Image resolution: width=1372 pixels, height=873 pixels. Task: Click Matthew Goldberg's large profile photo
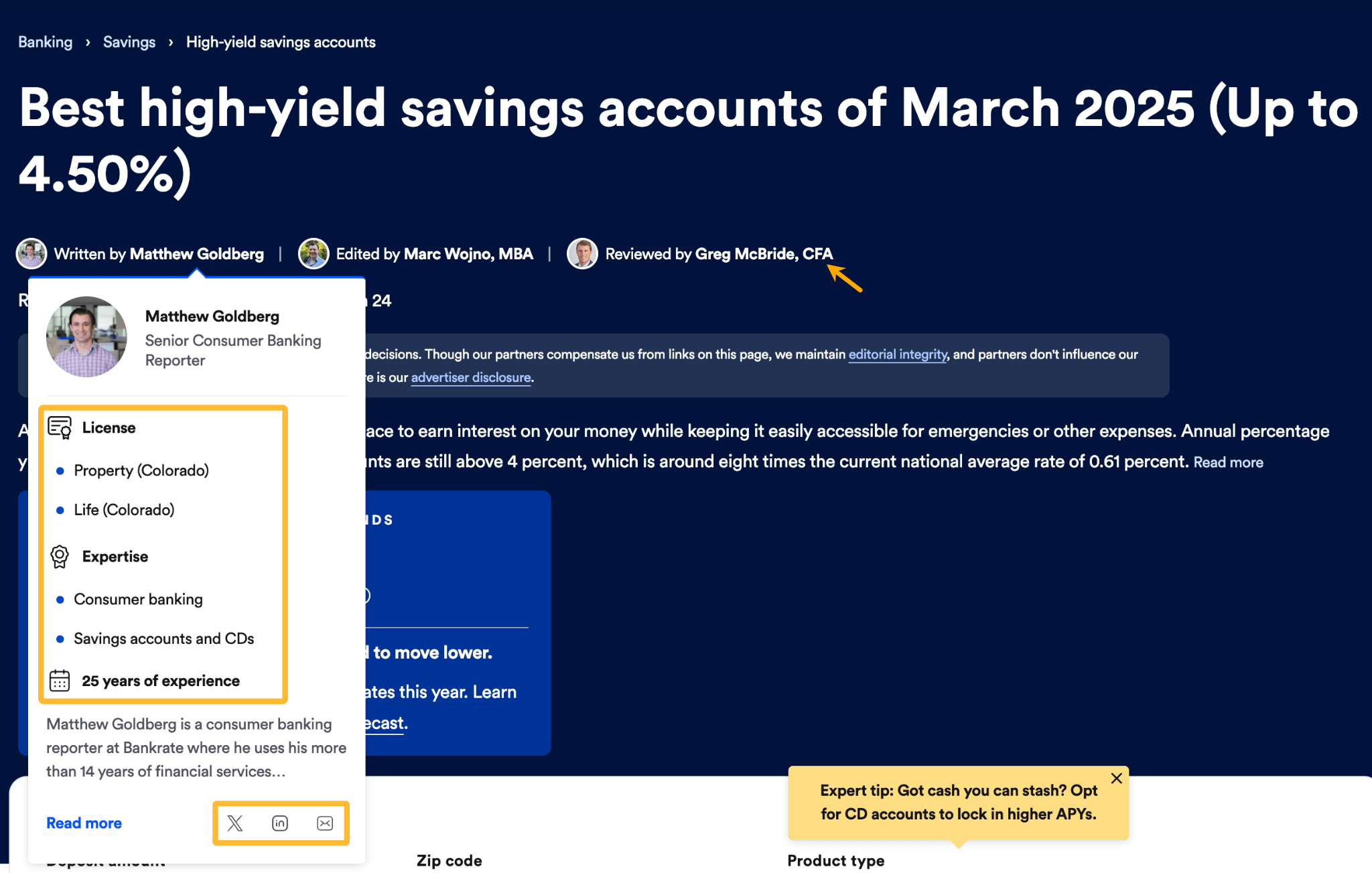click(x=86, y=337)
